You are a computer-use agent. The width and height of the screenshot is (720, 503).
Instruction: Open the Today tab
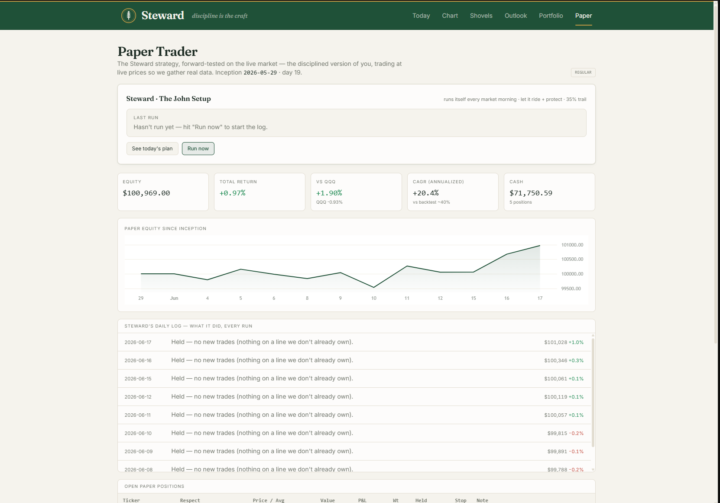pyautogui.click(x=421, y=16)
